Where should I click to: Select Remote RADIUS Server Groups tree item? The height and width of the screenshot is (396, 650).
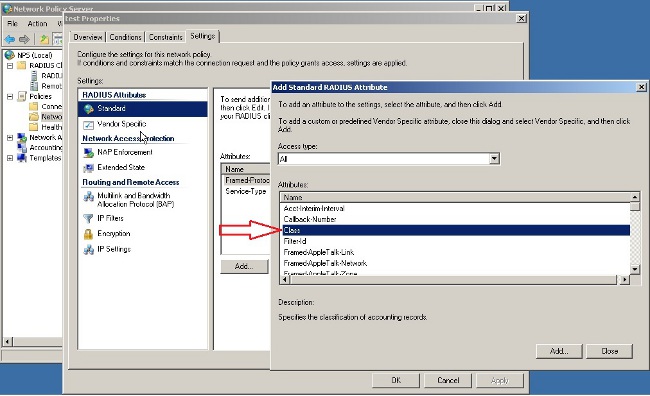click(x=51, y=86)
